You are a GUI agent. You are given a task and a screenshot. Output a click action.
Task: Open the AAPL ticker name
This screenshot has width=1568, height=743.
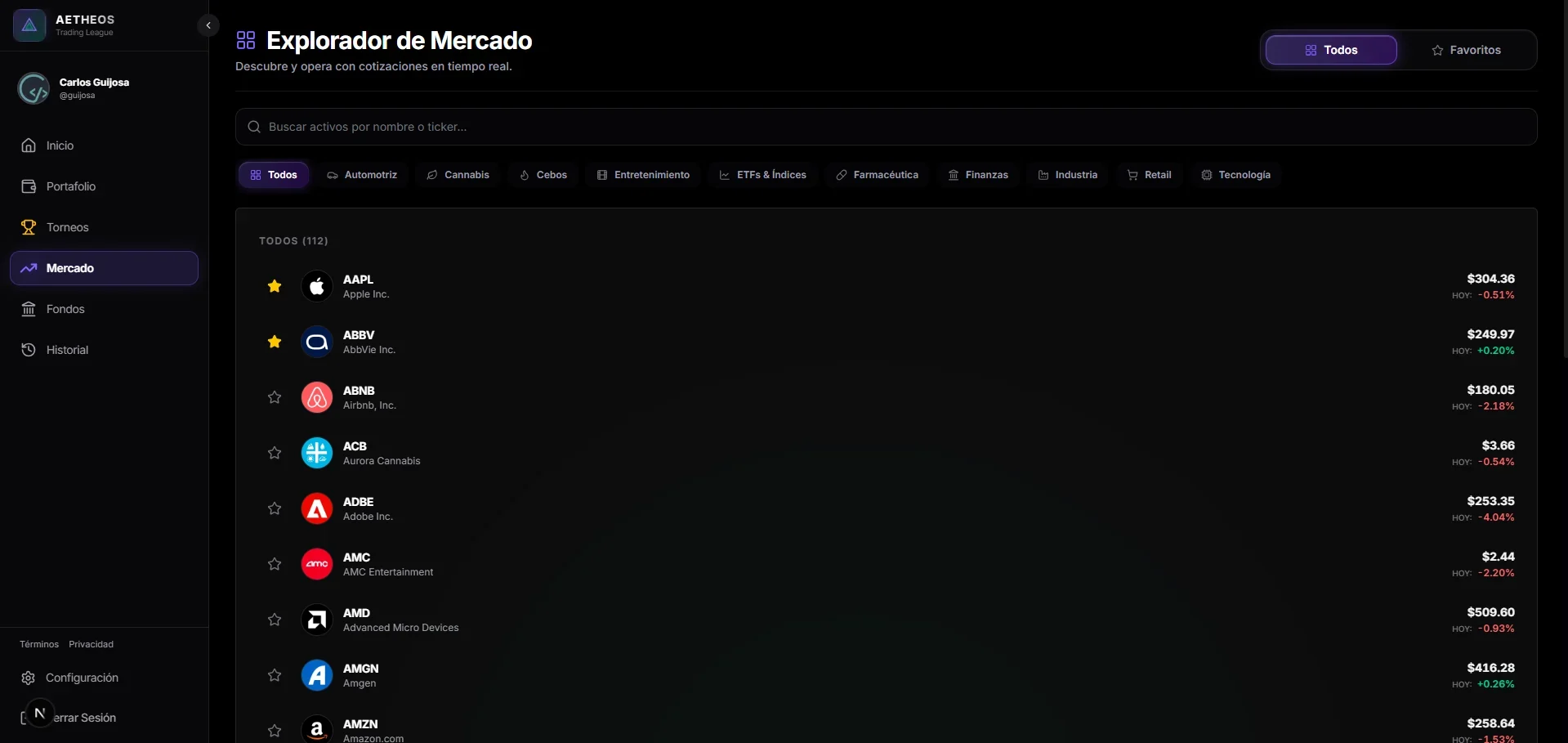358,280
